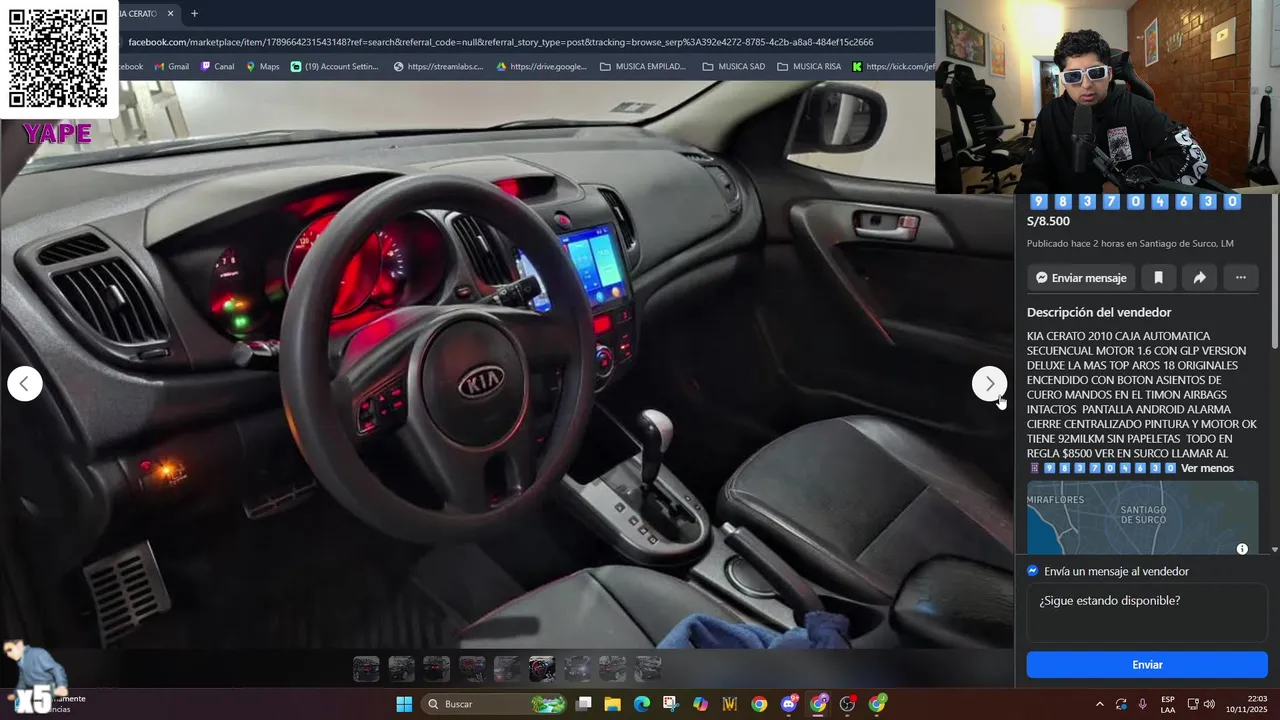The image size is (1280, 720).
Task: Open OBS Studio from the taskbar
Action: tap(848, 704)
